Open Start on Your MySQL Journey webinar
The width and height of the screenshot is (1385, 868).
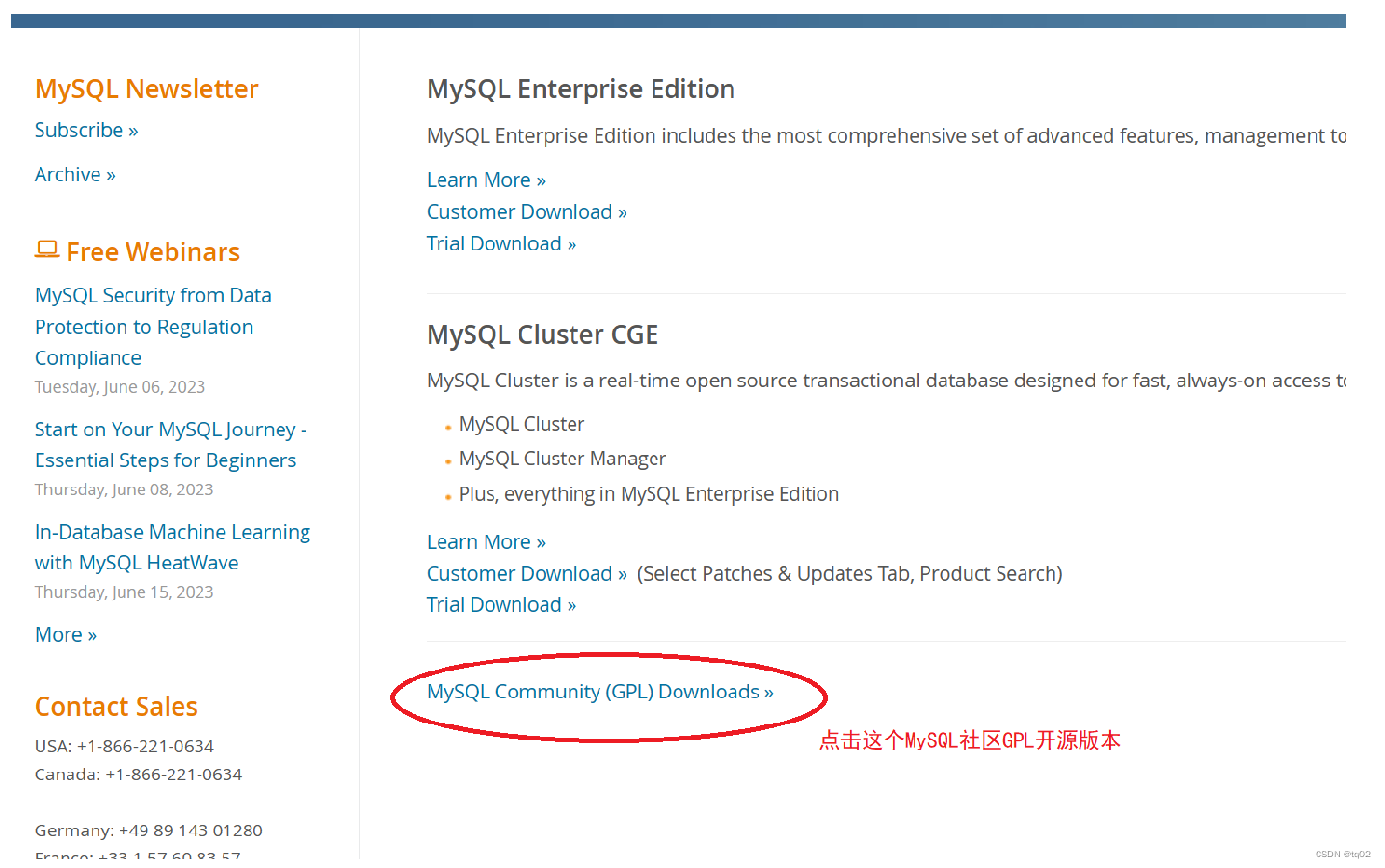click(x=171, y=444)
